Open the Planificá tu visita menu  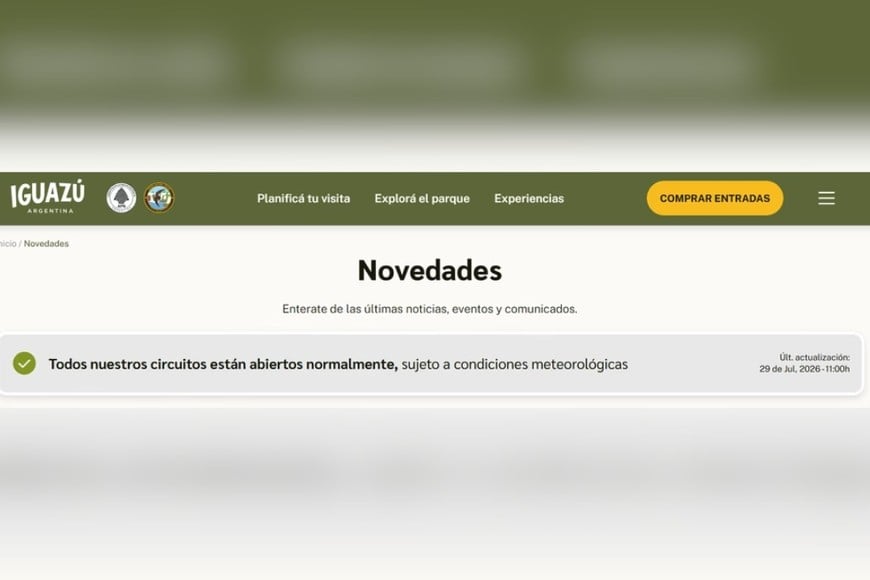(304, 199)
